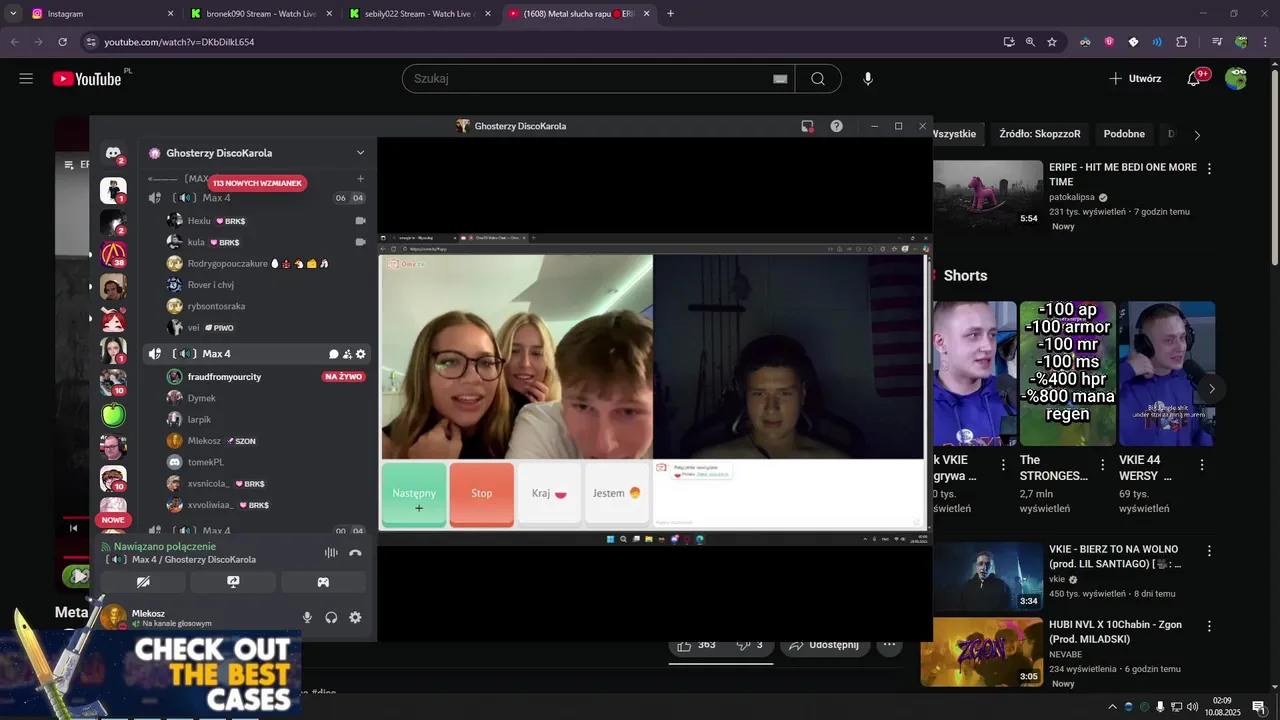Open Discord direct messages home icon

pyautogui.click(x=113, y=153)
